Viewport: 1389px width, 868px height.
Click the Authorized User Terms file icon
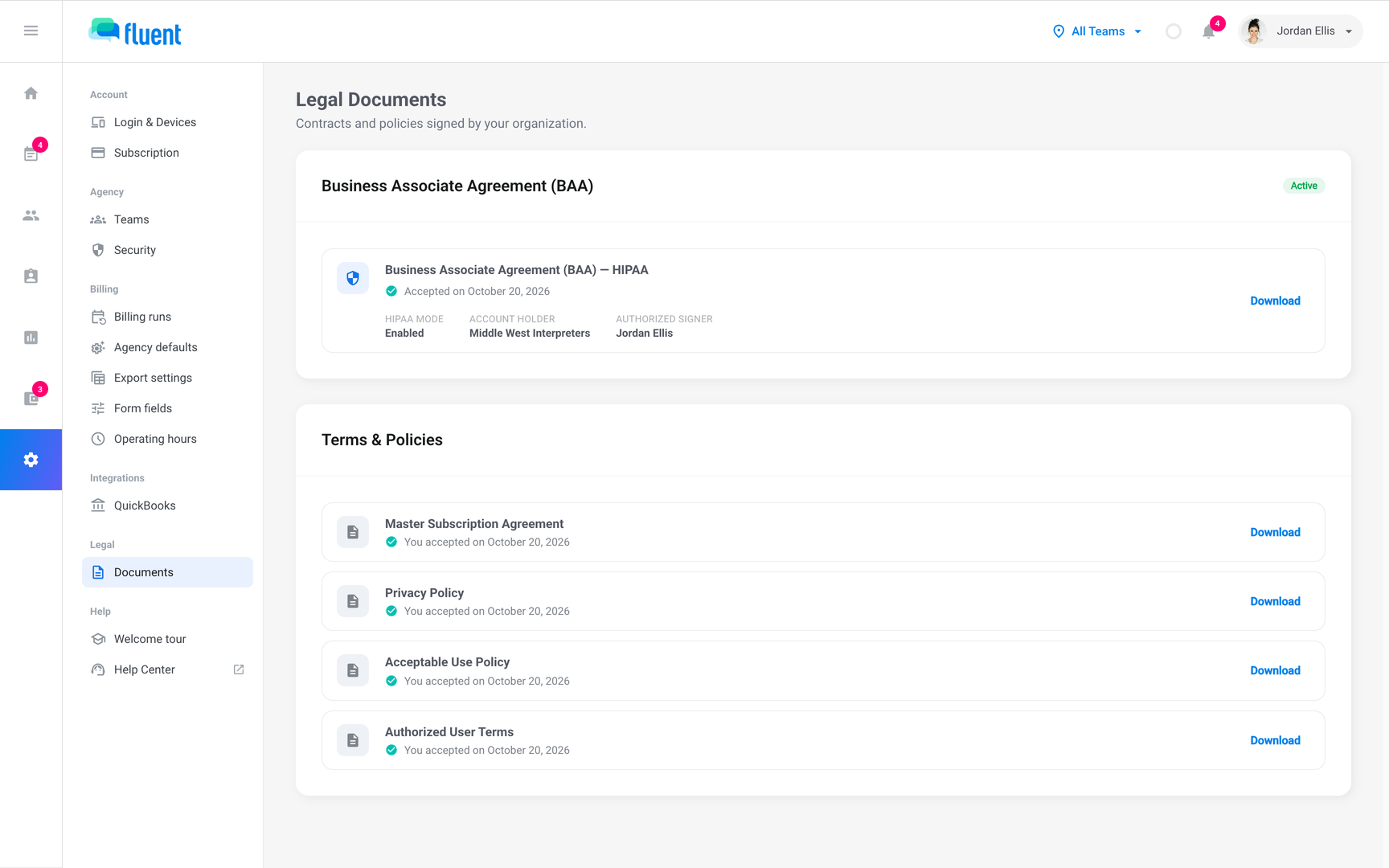point(353,740)
